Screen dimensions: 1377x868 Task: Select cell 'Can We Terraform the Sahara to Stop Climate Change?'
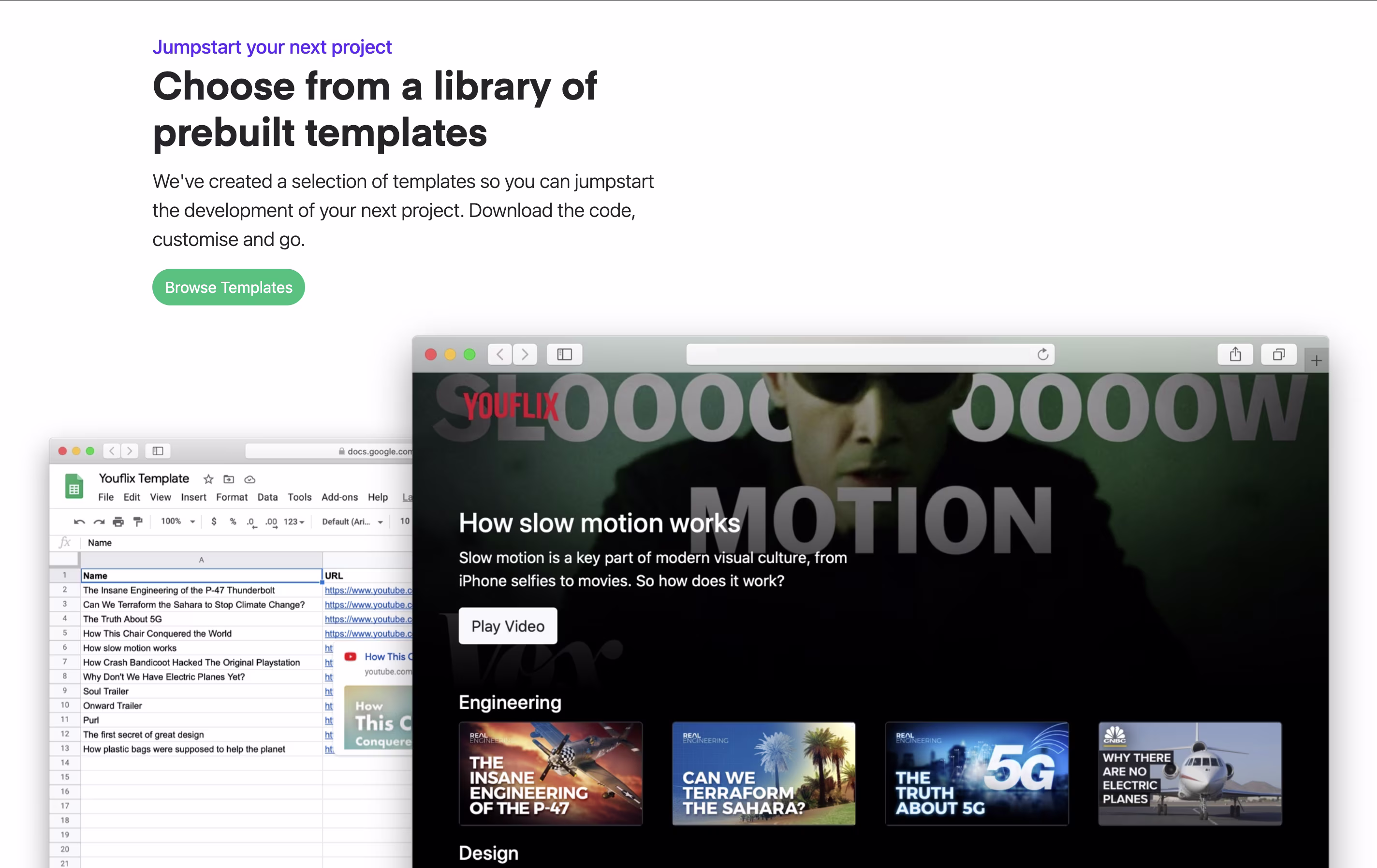pyautogui.click(x=201, y=605)
